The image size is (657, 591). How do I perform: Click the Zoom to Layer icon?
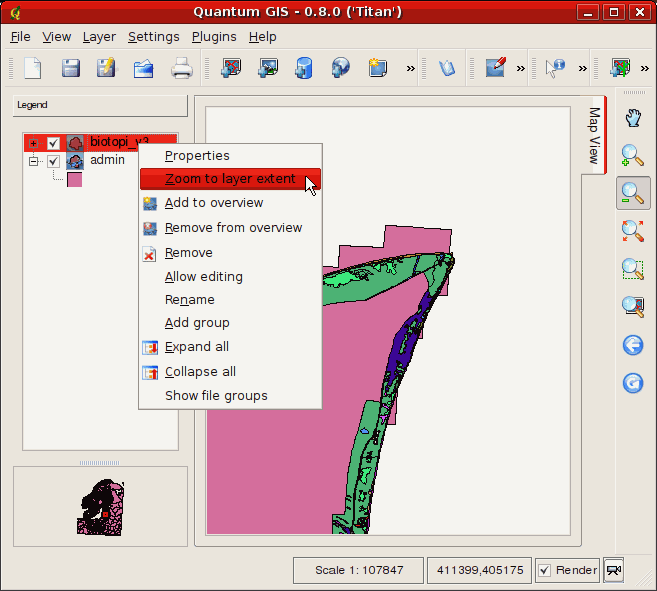(633, 306)
